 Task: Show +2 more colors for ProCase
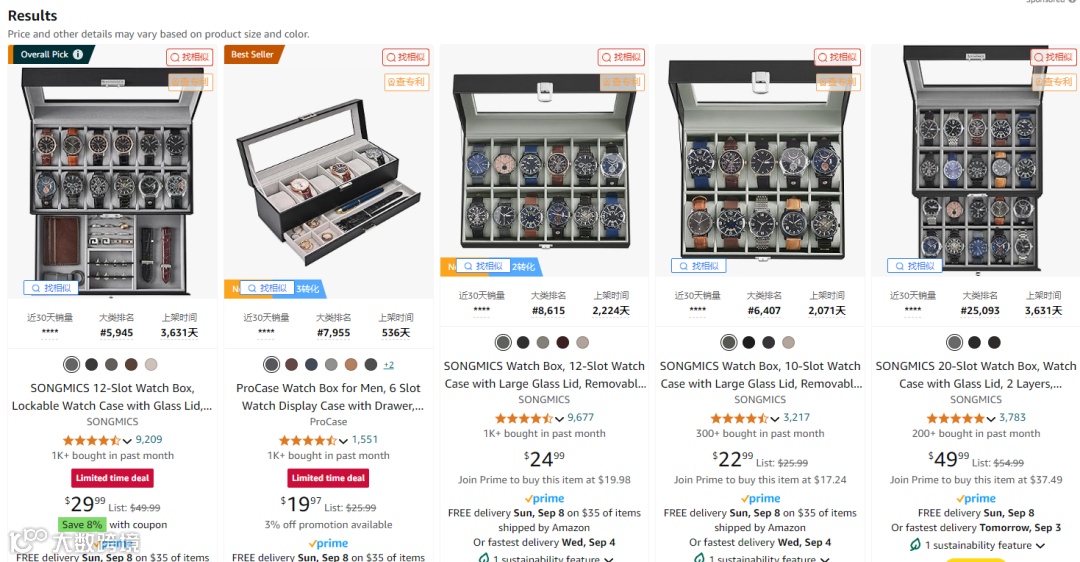[388, 365]
